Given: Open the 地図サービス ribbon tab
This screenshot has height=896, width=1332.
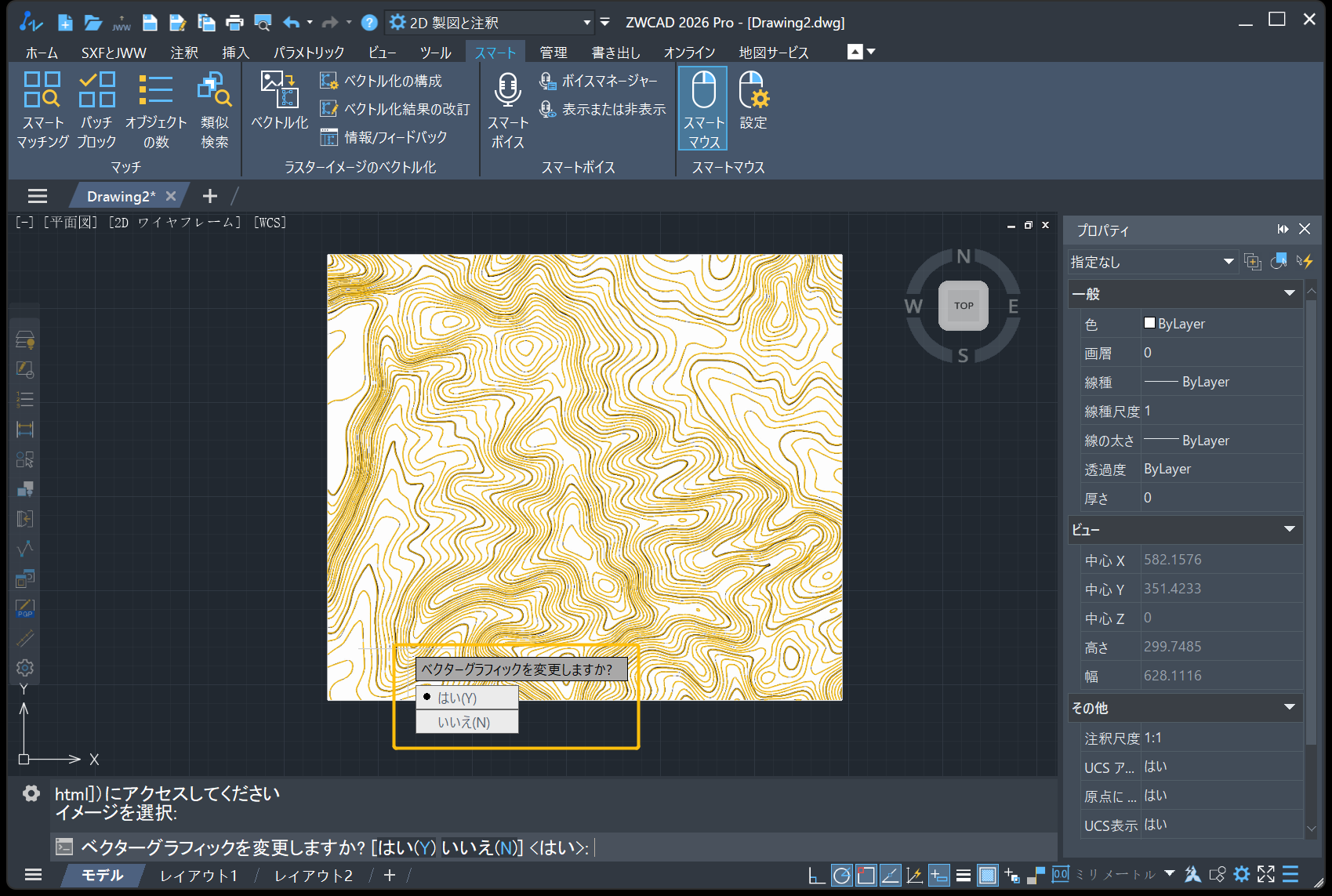Looking at the screenshot, I should tap(774, 53).
